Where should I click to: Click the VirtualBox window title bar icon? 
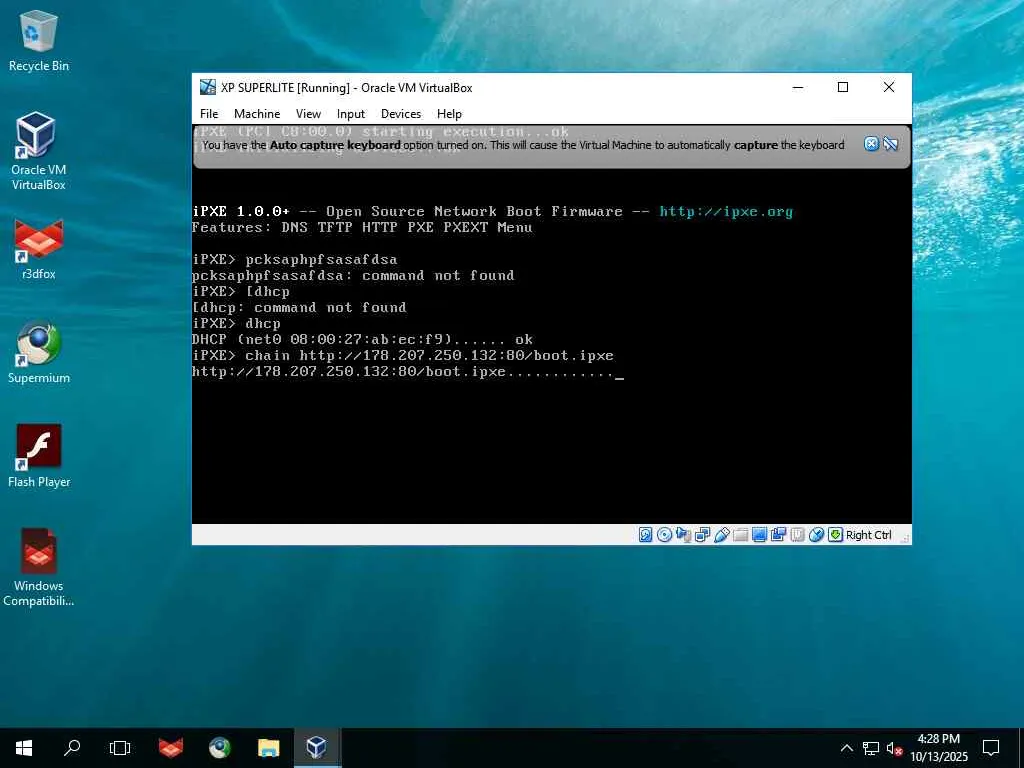(208, 87)
